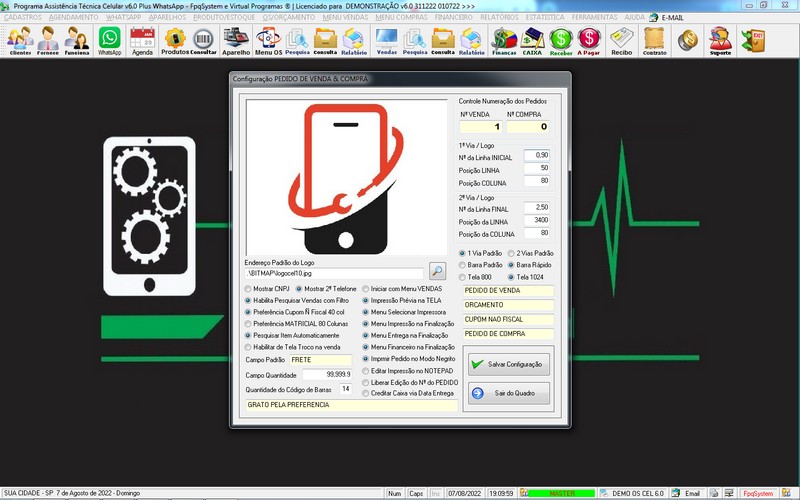Click the GRATO PELA PREFERENCIA message field
The height and width of the screenshot is (500, 800).
coord(352,405)
